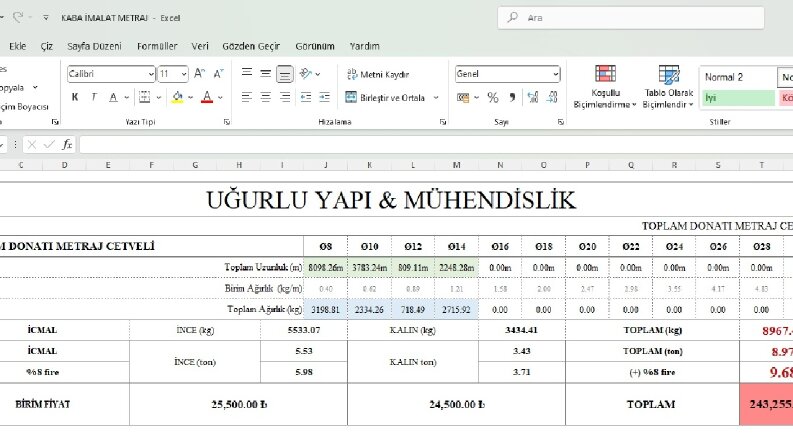
Task: Open the Calibri font name dropdown
Action: click(151, 74)
